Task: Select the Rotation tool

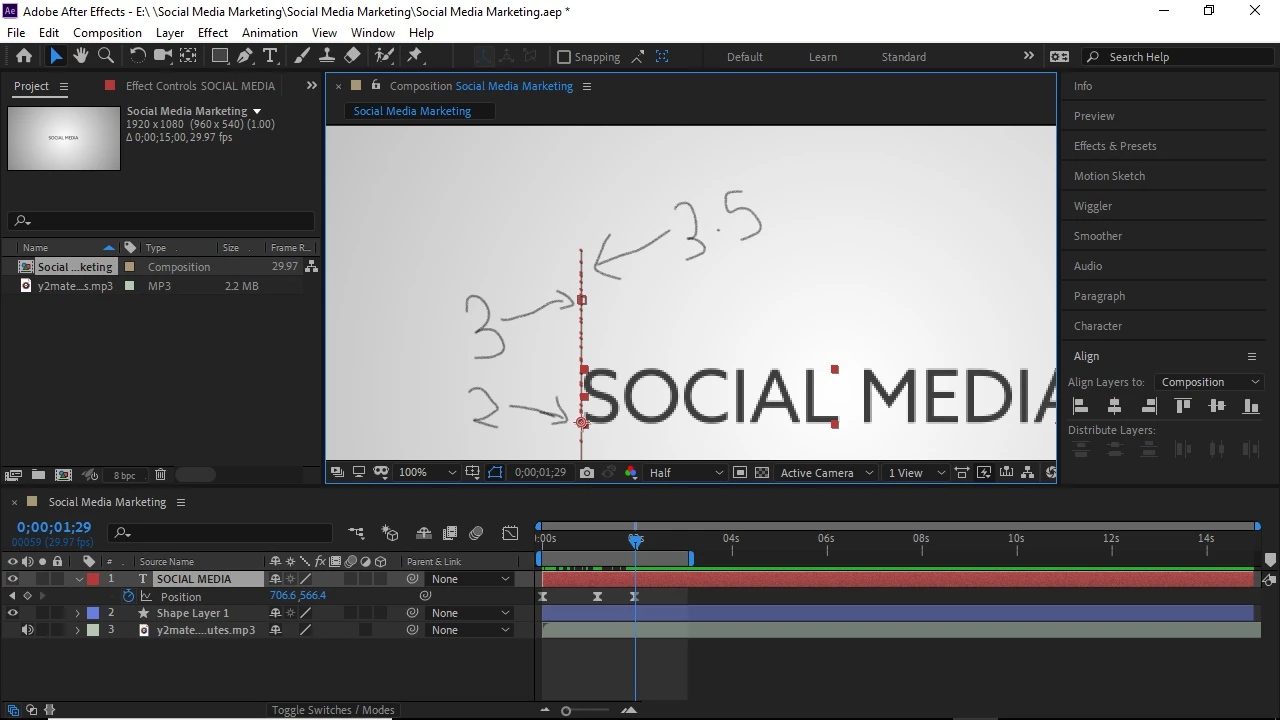Action: click(138, 56)
